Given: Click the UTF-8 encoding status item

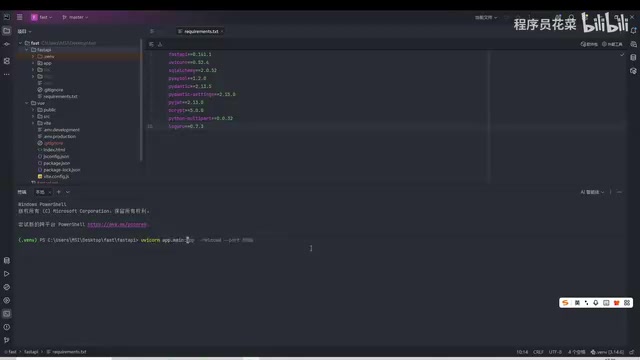Looking at the screenshot, I should [556, 352].
